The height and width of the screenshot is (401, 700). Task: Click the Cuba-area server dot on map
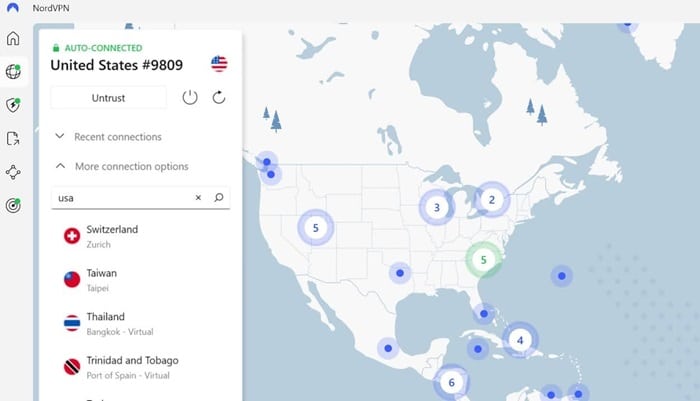478,349
